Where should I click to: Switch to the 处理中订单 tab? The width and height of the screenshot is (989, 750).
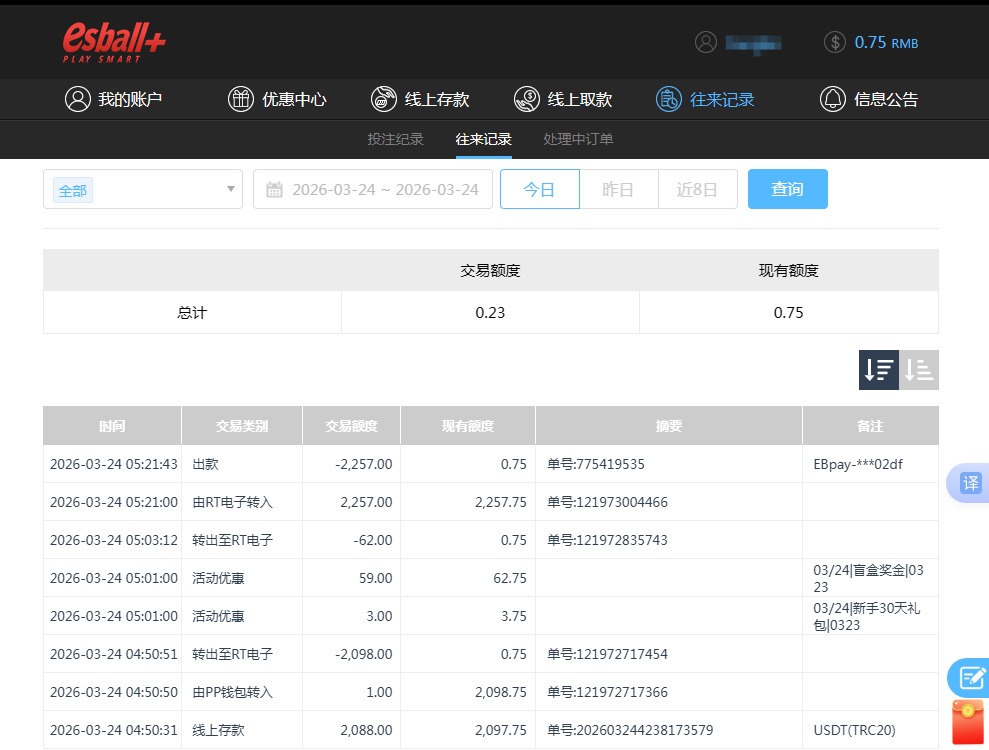tap(578, 140)
